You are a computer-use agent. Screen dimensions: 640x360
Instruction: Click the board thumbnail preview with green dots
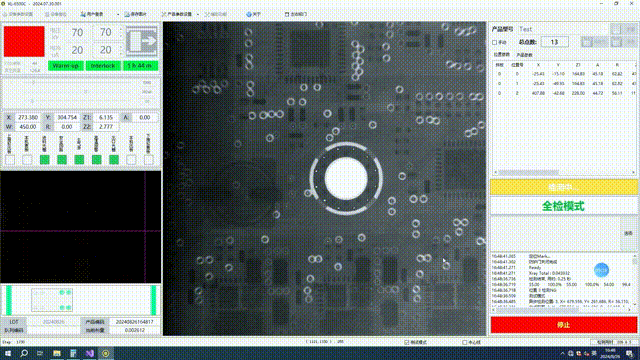point(52,300)
